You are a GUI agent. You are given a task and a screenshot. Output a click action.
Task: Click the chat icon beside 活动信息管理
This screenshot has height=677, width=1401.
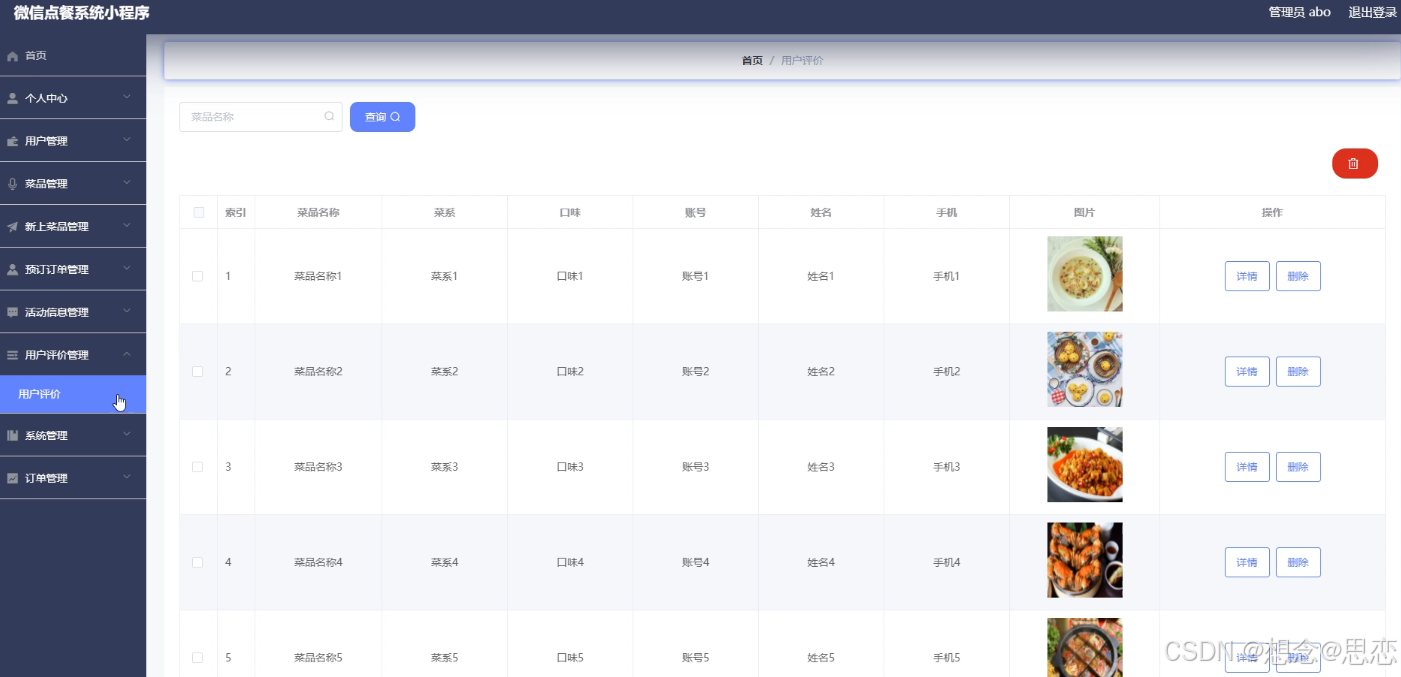pyautogui.click(x=13, y=313)
